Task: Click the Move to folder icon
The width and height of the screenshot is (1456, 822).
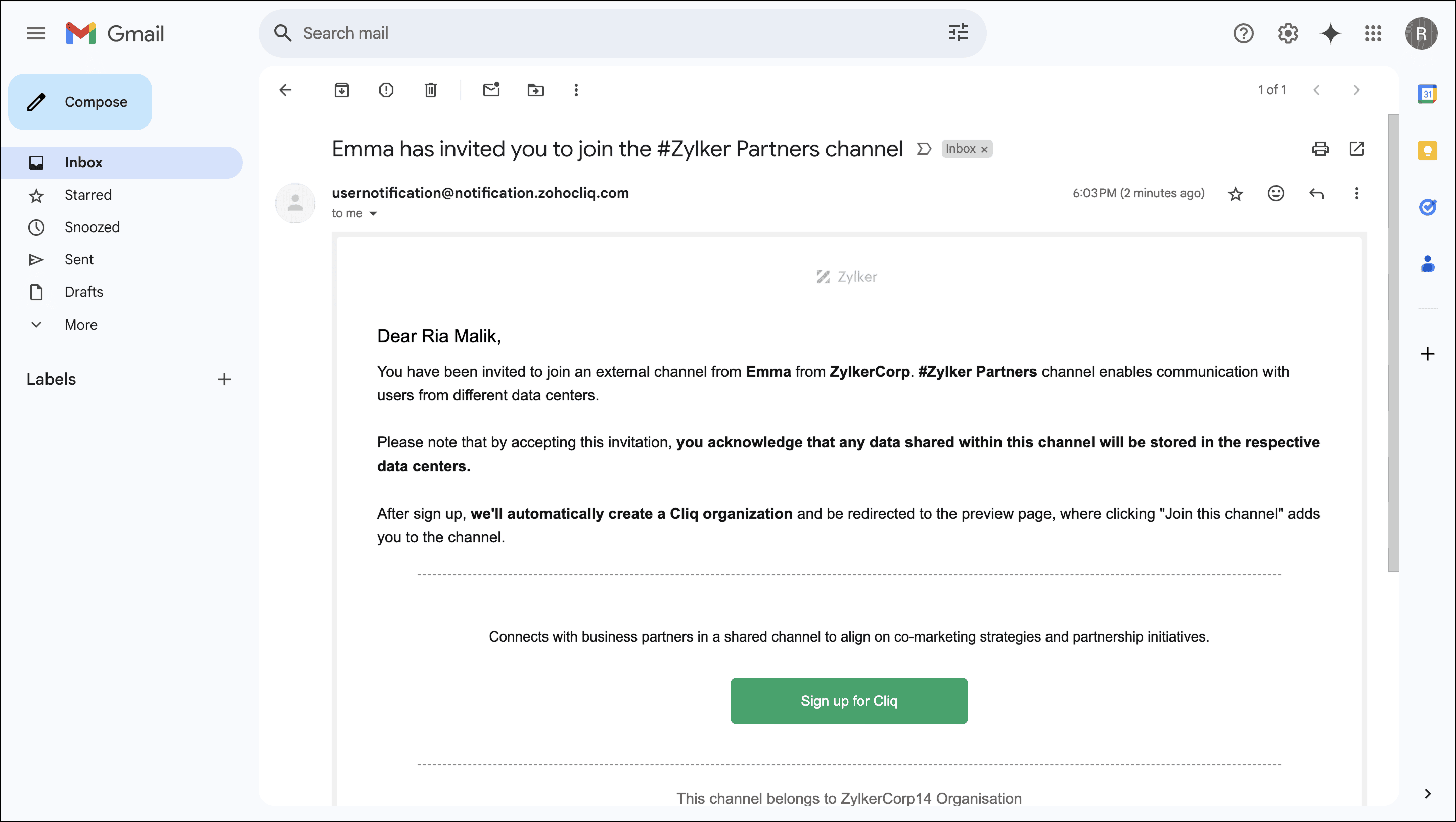Action: point(535,90)
